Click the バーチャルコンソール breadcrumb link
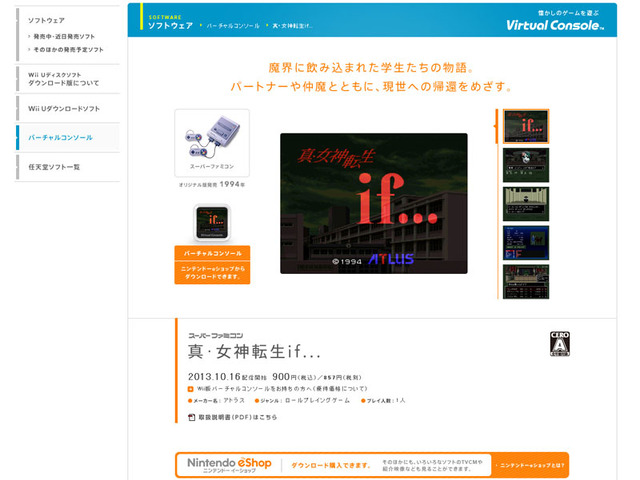 [233, 24]
